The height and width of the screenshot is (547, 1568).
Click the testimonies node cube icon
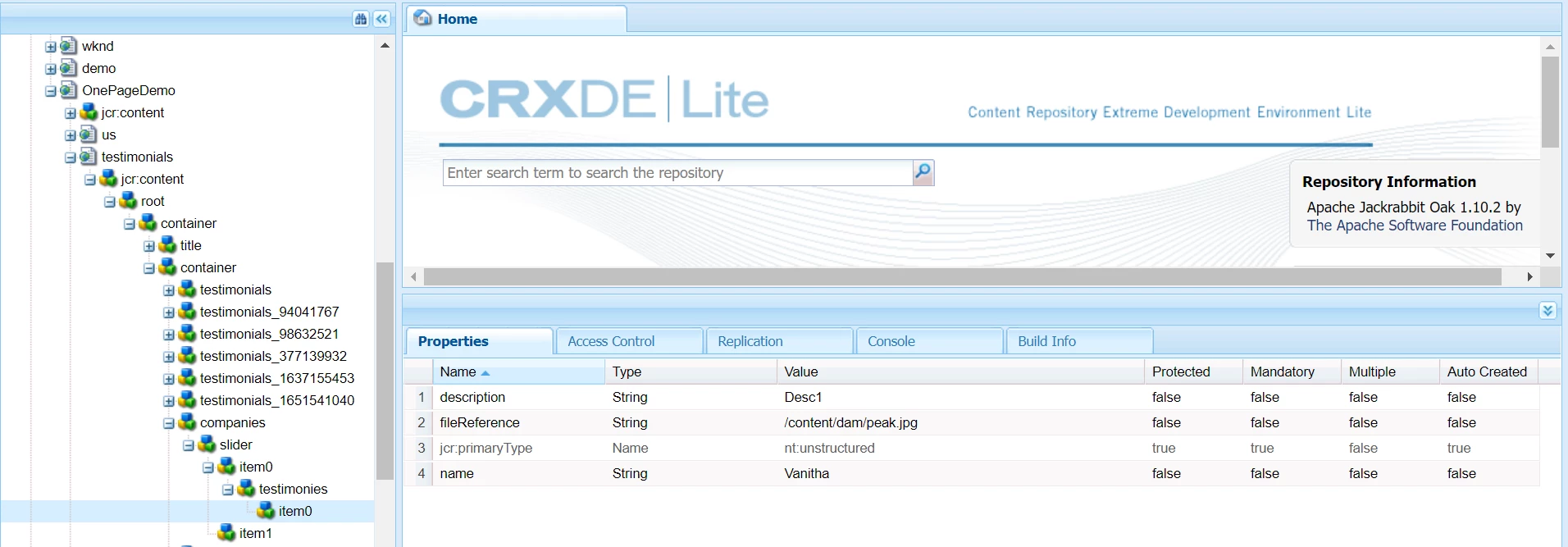click(246, 489)
